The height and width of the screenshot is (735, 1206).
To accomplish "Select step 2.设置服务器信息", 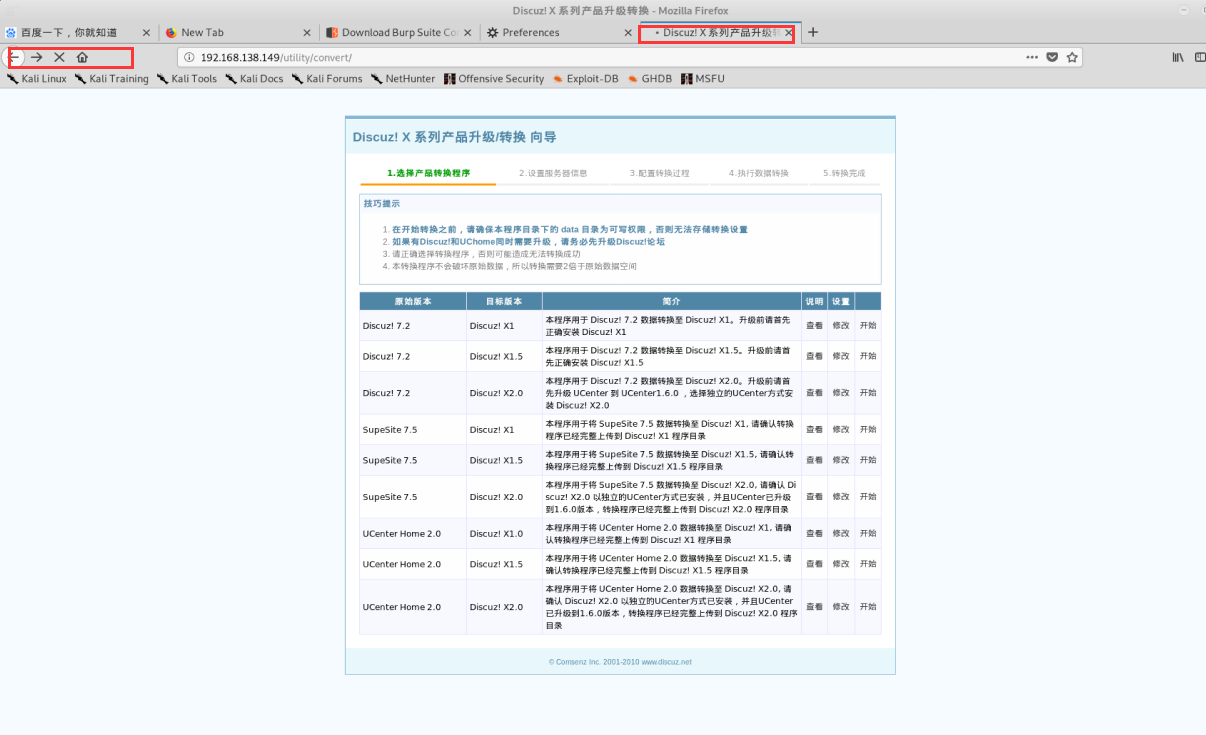I will pyautogui.click(x=553, y=173).
